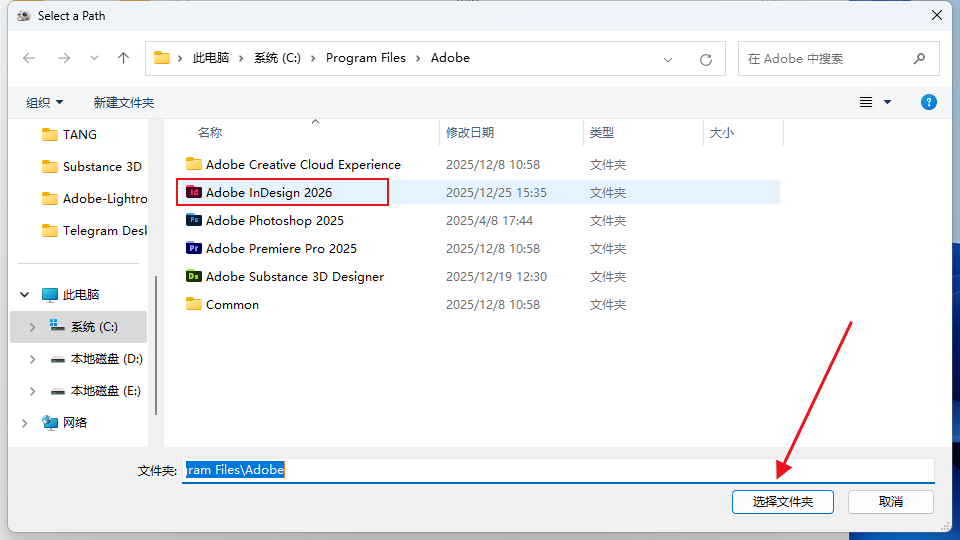Collapse the 此电脑 tree node
Screen dimensions: 960x540
(x=24, y=294)
